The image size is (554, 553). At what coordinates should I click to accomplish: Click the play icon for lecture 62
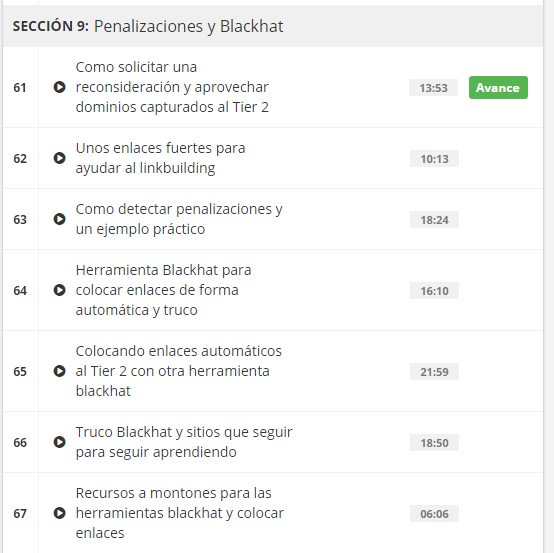pyautogui.click(x=59, y=158)
